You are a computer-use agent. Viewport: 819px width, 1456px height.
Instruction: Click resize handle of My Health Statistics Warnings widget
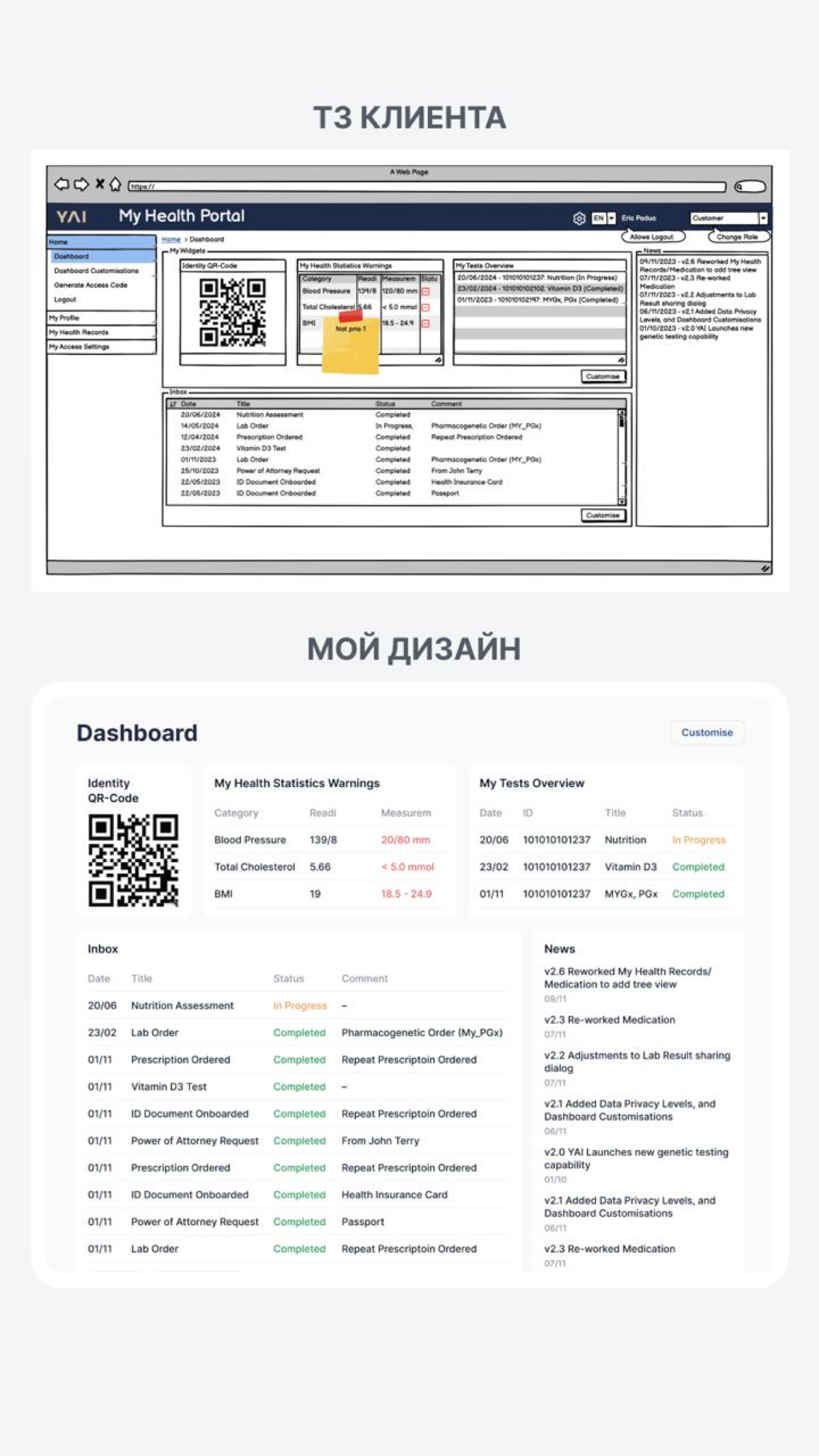point(437,360)
